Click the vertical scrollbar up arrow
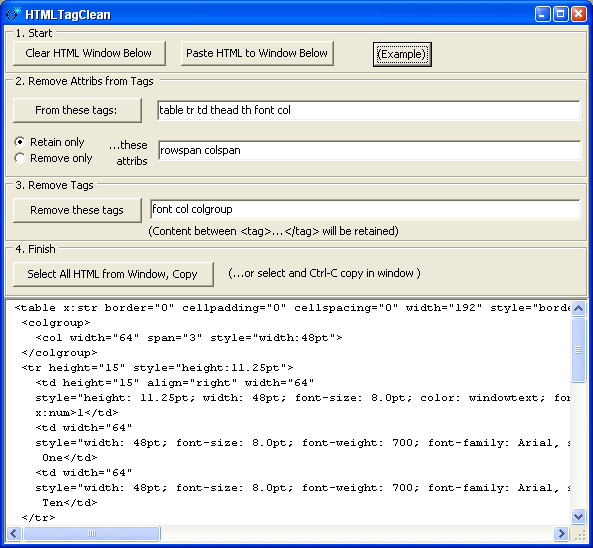 click(578, 308)
